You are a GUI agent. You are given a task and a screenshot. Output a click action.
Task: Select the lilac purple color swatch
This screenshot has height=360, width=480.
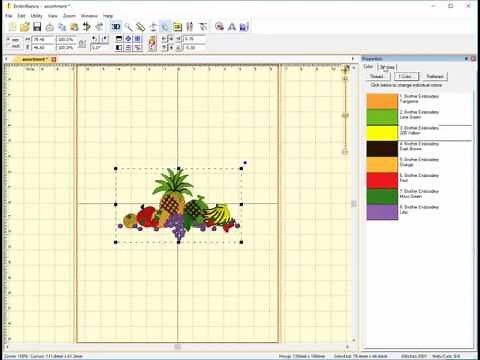(x=382, y=212)
